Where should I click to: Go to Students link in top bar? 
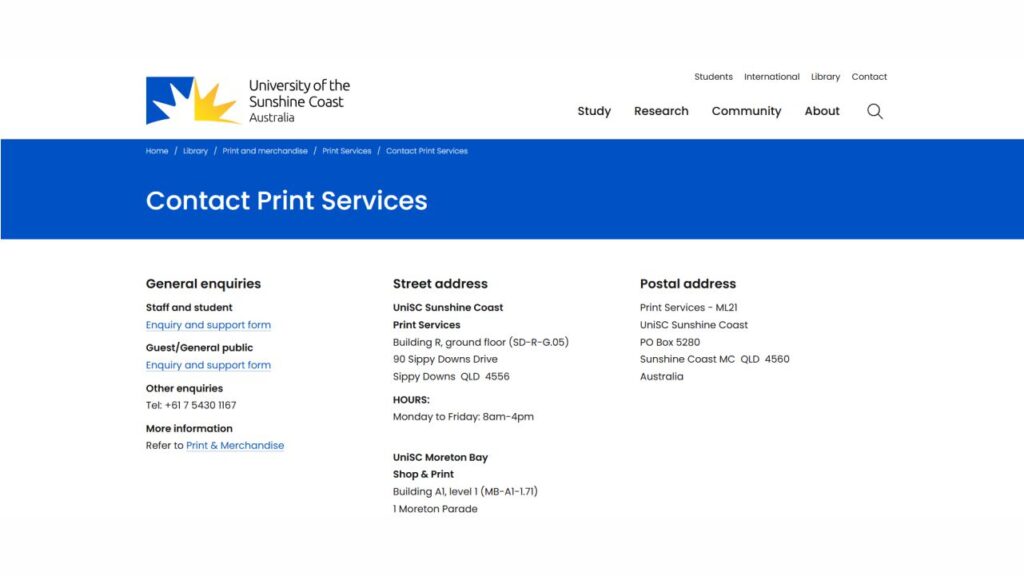713,76
